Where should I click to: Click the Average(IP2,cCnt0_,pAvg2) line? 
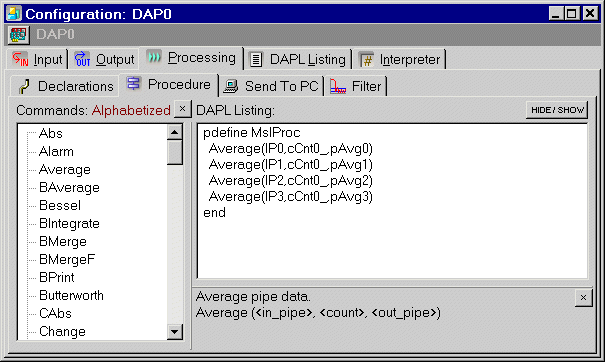tap(291, 181)
